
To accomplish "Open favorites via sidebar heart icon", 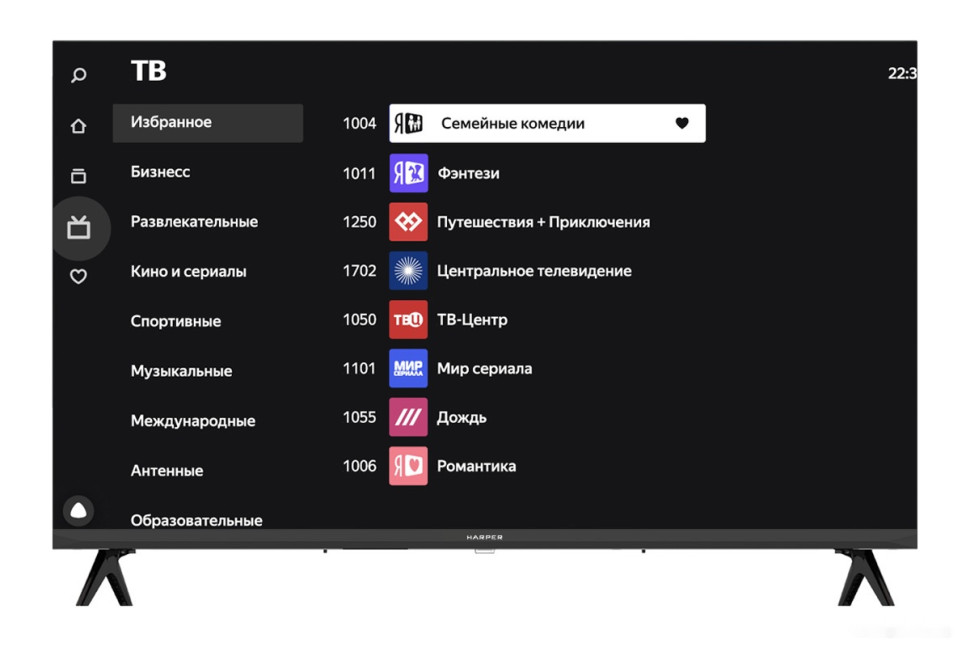I will pos(79,277).
